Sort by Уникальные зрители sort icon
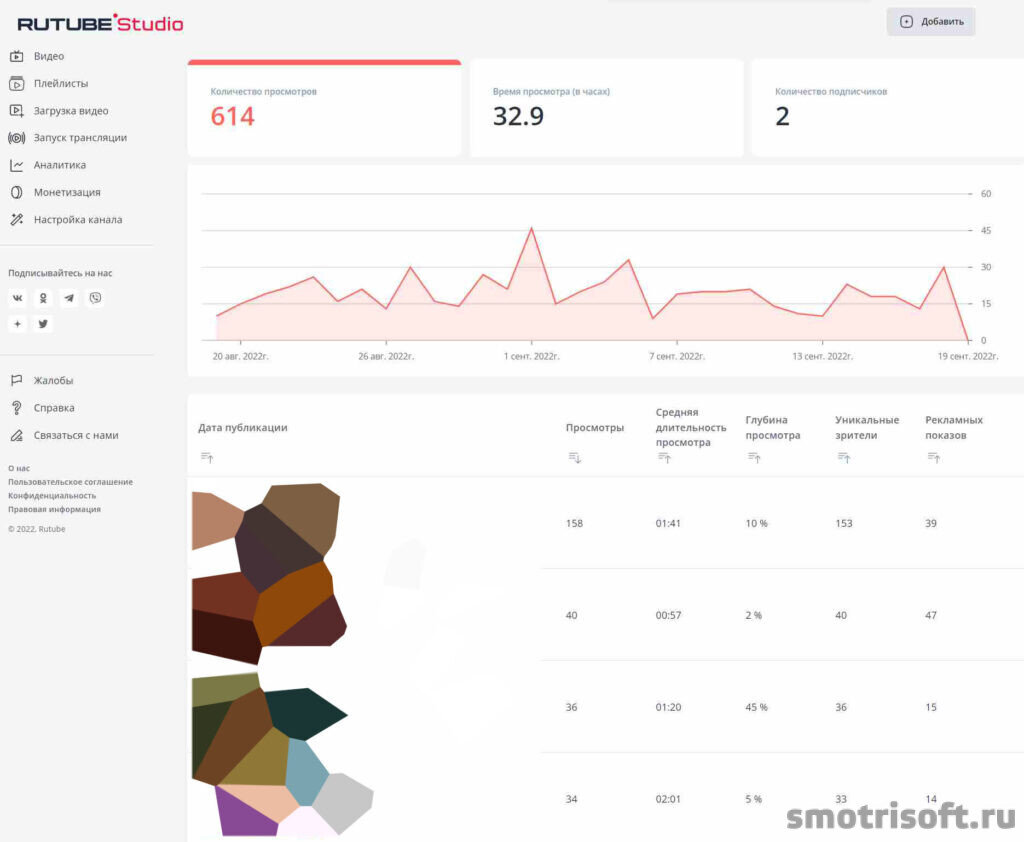1024x842 pixels. tap(844, 457)
